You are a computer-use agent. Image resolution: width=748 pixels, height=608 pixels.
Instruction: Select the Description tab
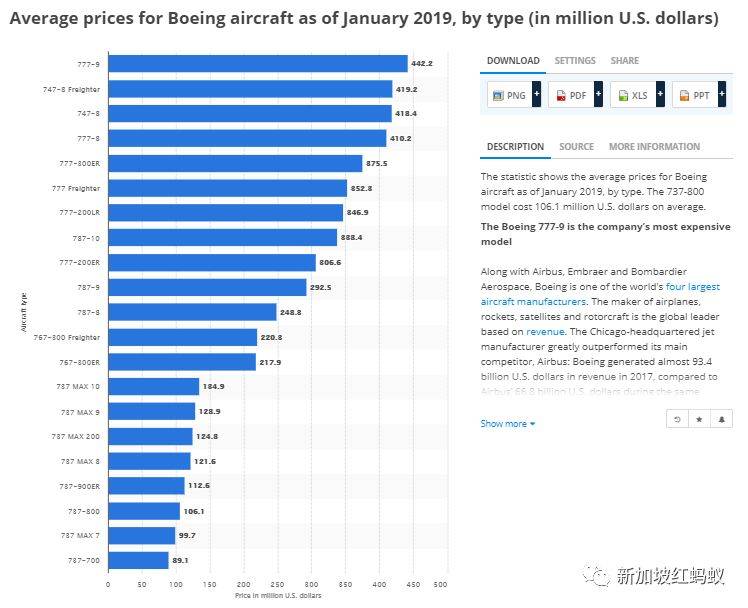[x=515, y=147]
